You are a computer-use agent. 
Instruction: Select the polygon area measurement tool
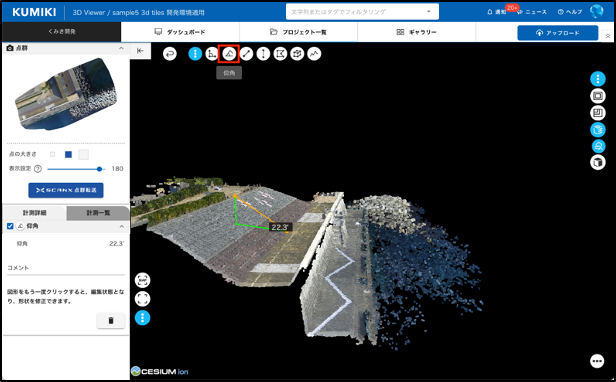[280, 53]
